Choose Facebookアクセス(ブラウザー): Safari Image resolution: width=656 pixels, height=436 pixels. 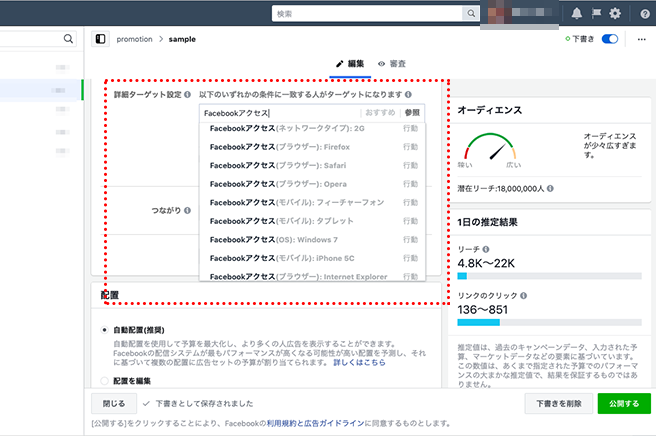pos(313,165)
